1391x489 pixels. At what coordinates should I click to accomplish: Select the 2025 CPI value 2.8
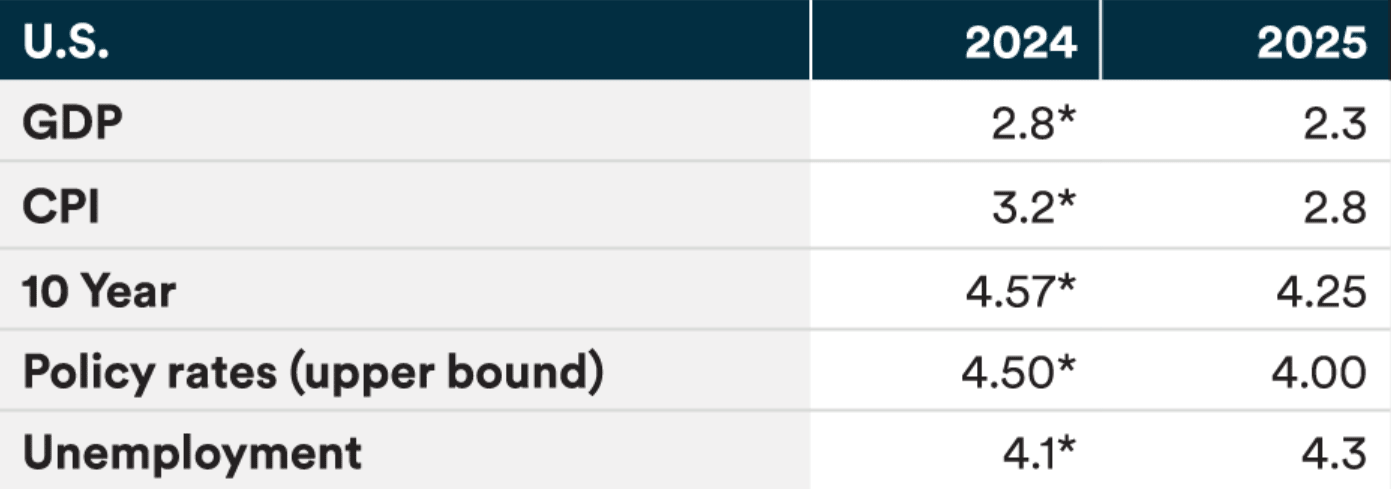1333,209
